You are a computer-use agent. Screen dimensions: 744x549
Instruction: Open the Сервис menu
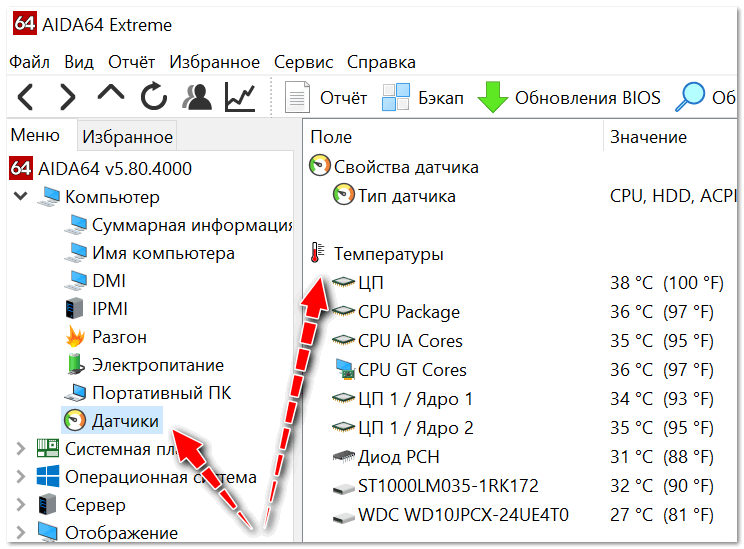tap(303, 62)
